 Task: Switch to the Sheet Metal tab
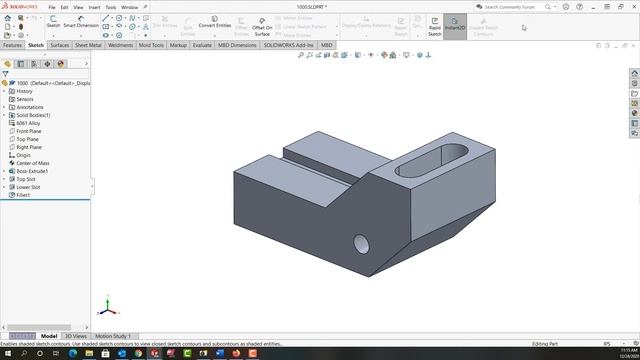pyautogui.click(x=88, y=45)
